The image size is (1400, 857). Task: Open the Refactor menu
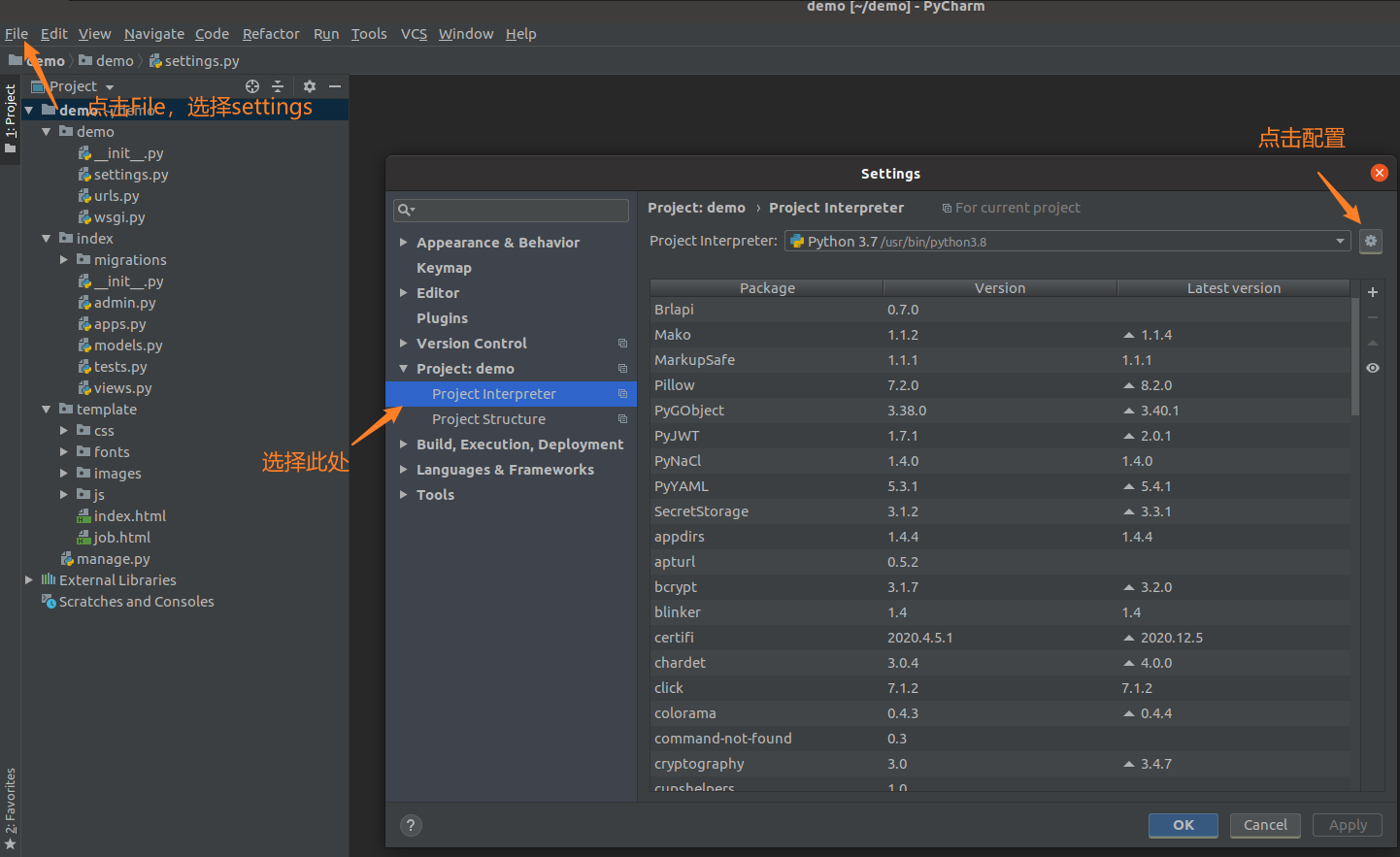(x=271, y=34)
